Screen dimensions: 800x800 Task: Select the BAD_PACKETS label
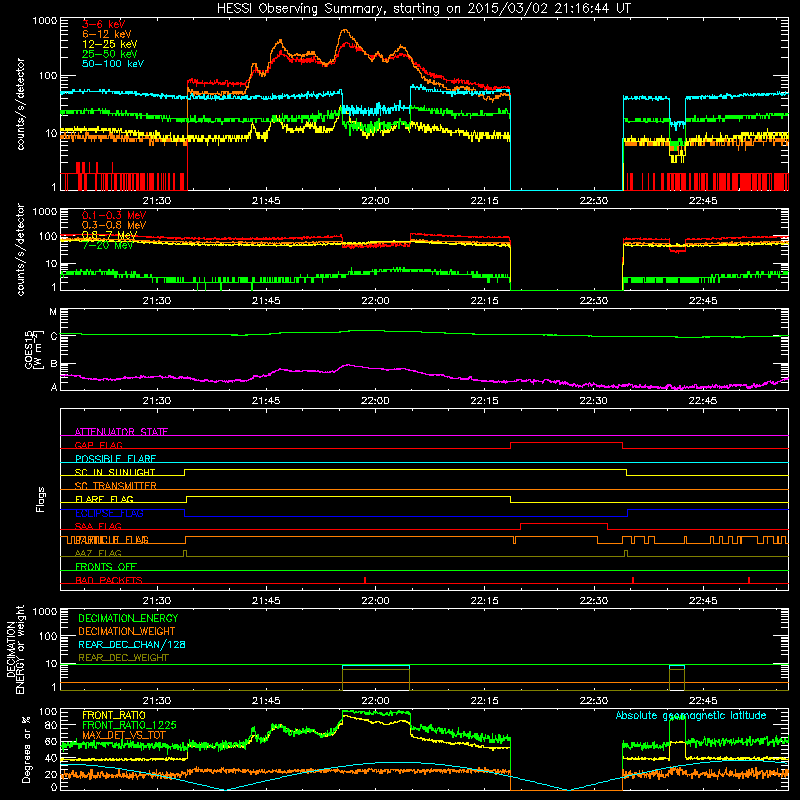(x=109, y=580)
